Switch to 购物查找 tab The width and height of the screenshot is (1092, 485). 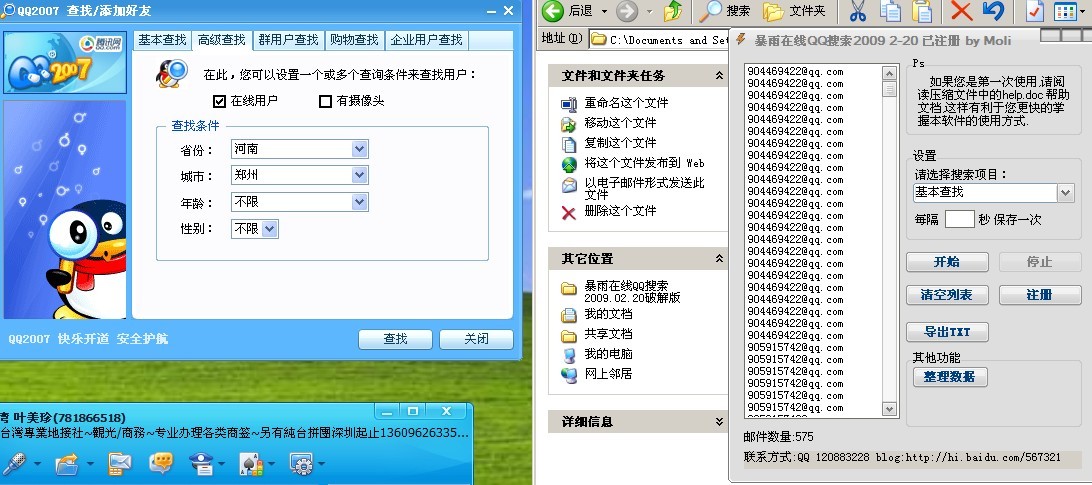(354, 40)
